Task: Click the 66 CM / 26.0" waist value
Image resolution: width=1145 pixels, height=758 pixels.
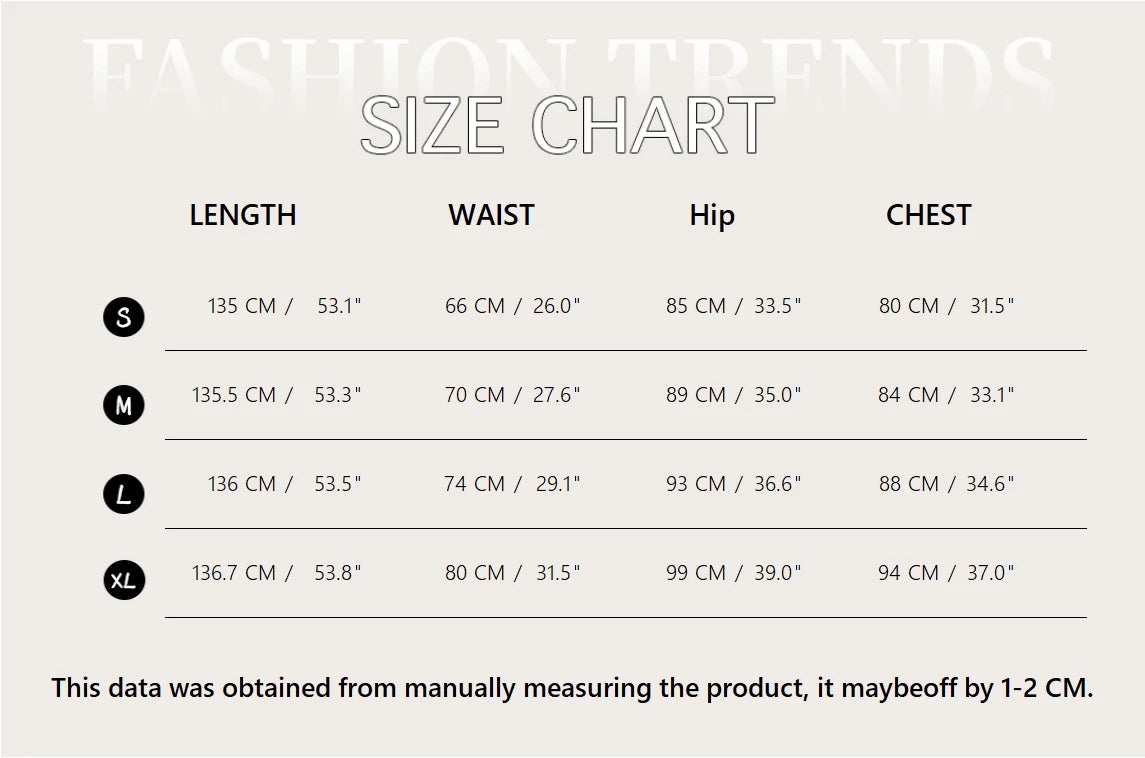Action: [x=512, y=306]
